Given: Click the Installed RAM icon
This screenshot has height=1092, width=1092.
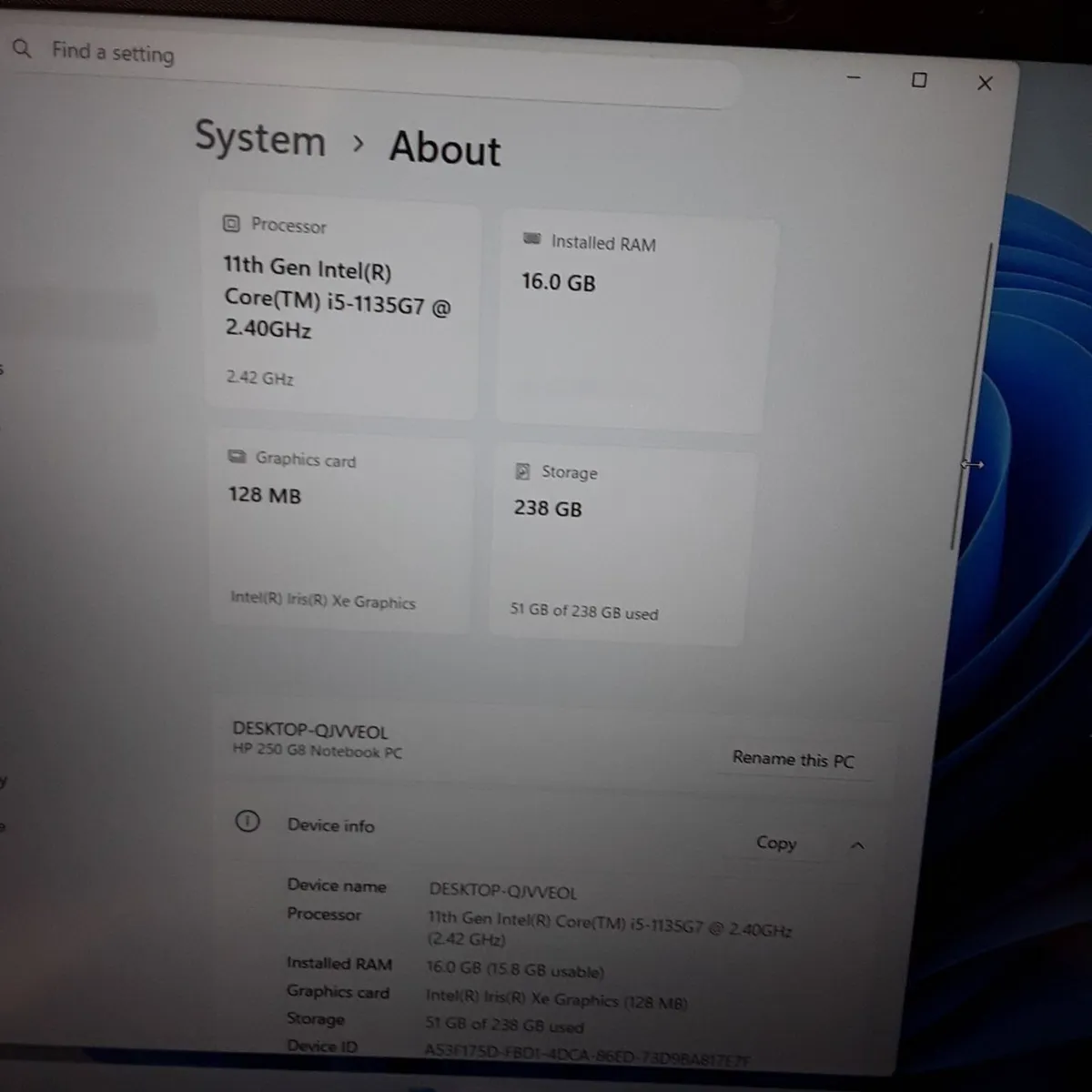Looking at the screenshot, I should (532, 238).
